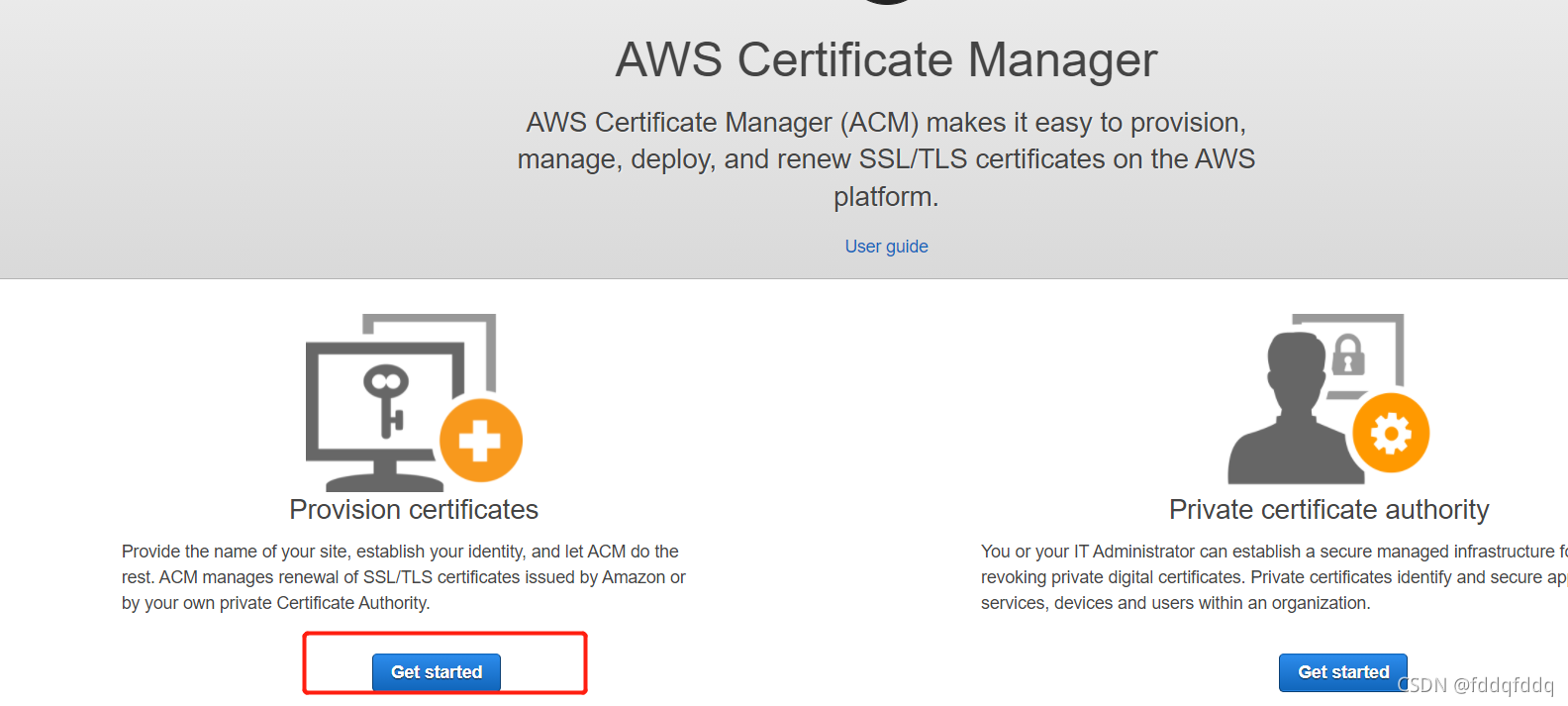
Task: Select the Provision certificates heading
Action: pos(414,510)
